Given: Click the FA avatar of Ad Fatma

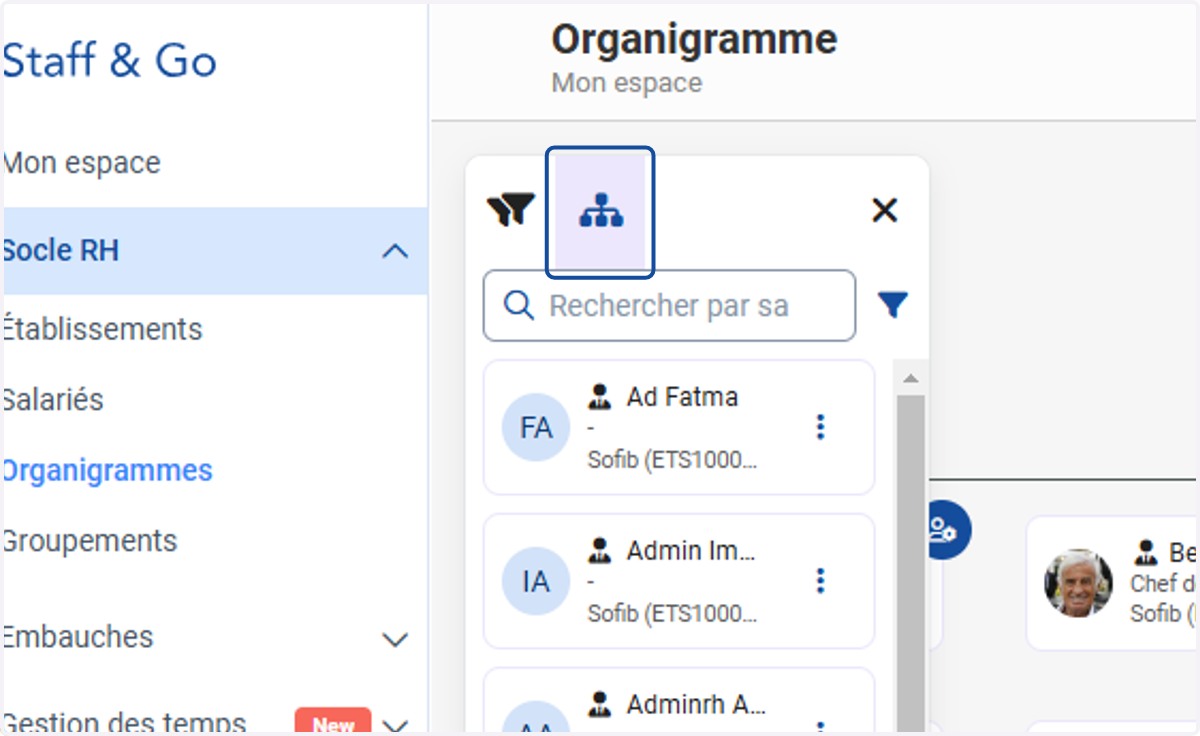Looking at the screenshot, I should [x=536, y=427].
